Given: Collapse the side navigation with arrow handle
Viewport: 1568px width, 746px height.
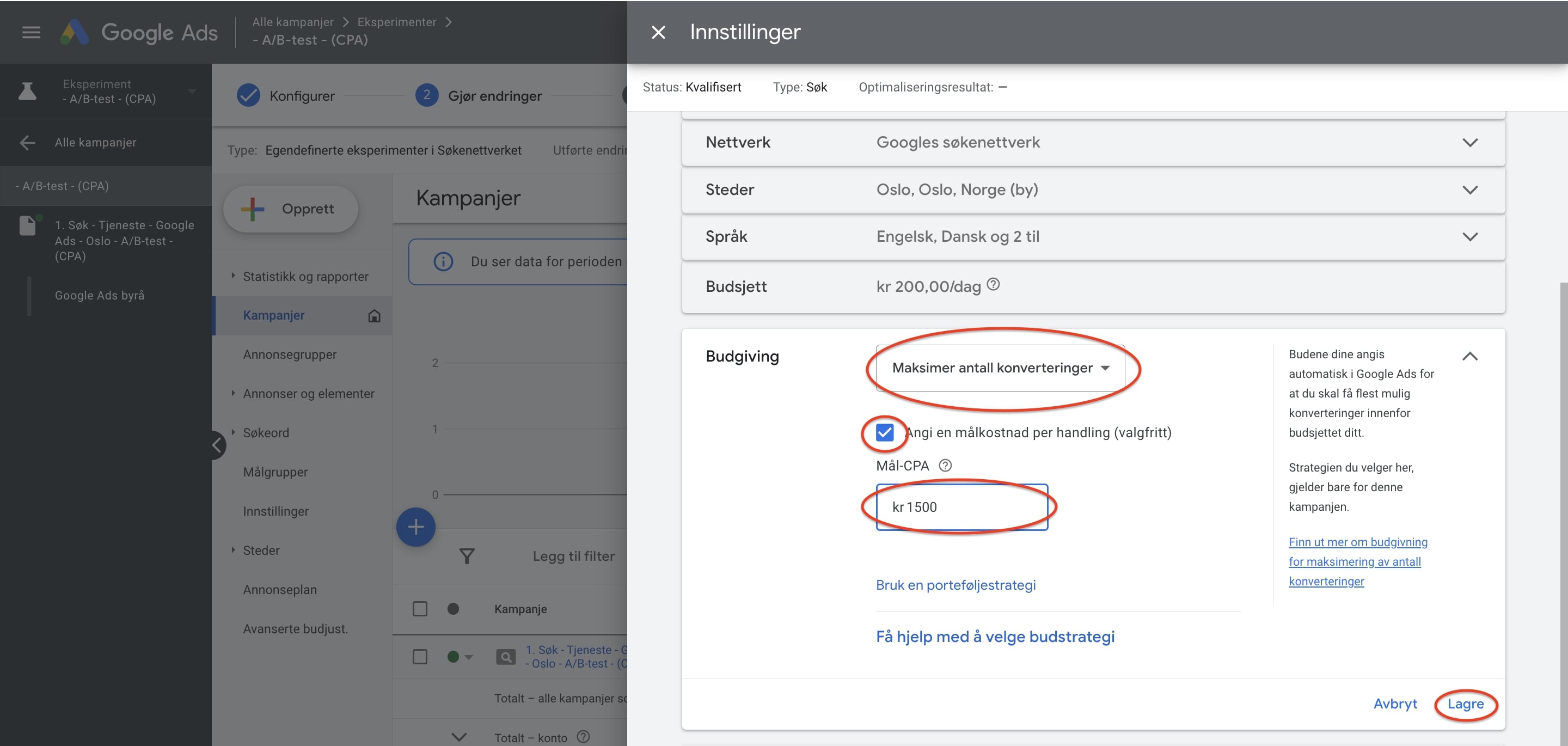Looking at the screenshot, I should point(217,446).
